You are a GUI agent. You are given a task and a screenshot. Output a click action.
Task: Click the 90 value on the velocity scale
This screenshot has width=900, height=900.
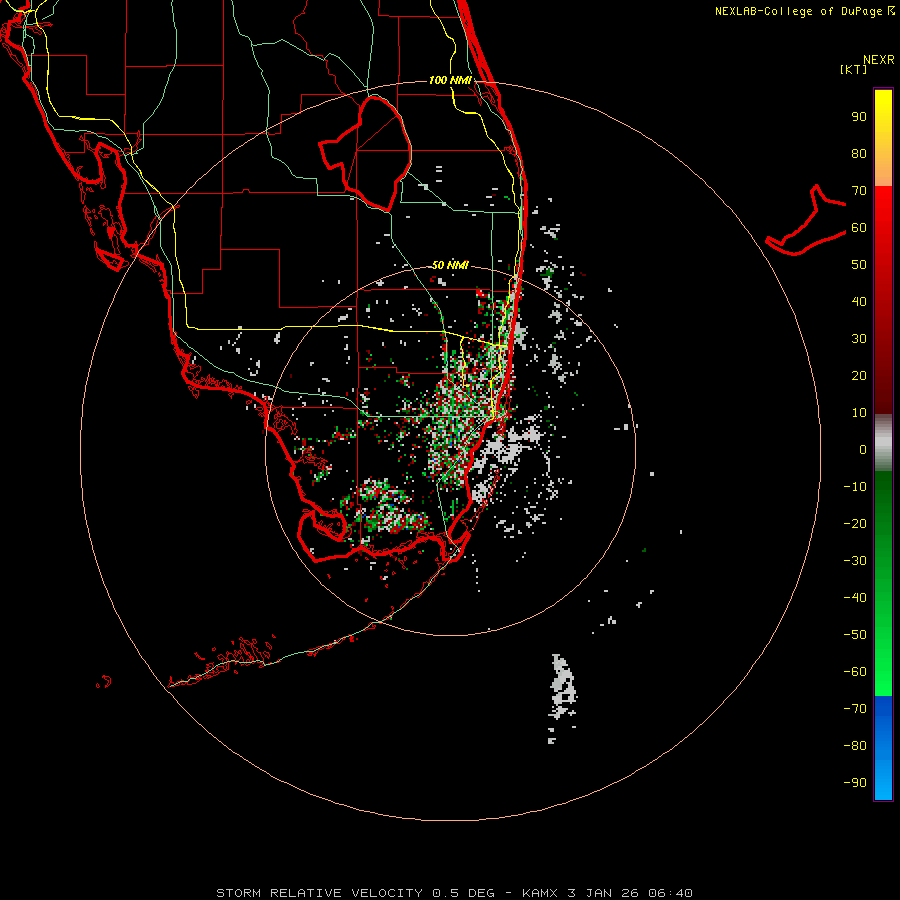point(859,117)
